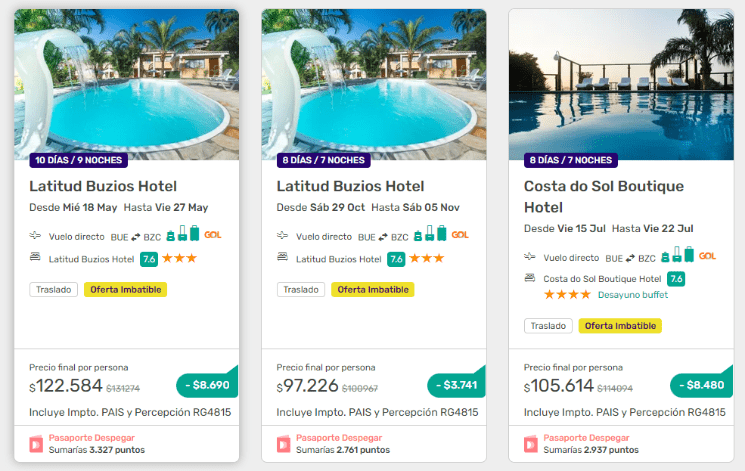The width and height of the screenshot is (745, 471).
Task: Click the Pasaporte Despegar icon on the third card
Action: pos(531,443)
